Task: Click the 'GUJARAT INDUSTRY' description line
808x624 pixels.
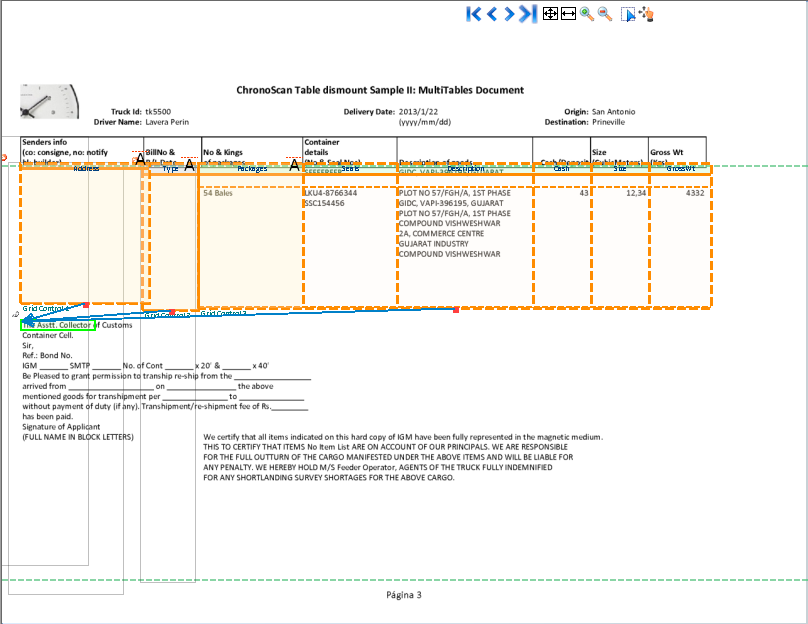Action: (x=434, y=244)
